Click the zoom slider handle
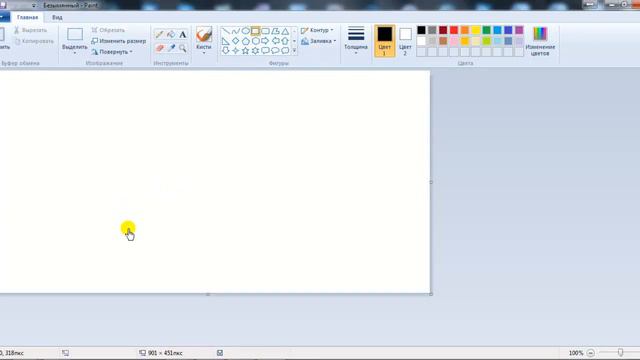 pos(620,353)
